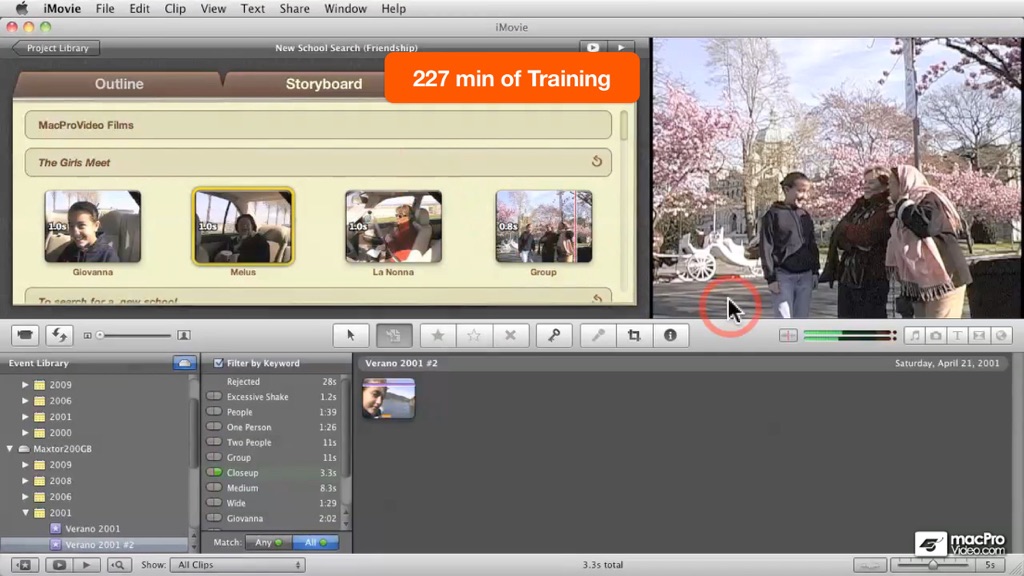This screenshot has height=576, width=1024.
Task: Click the swap events and projects icon
Action: [x=59, y=335]
